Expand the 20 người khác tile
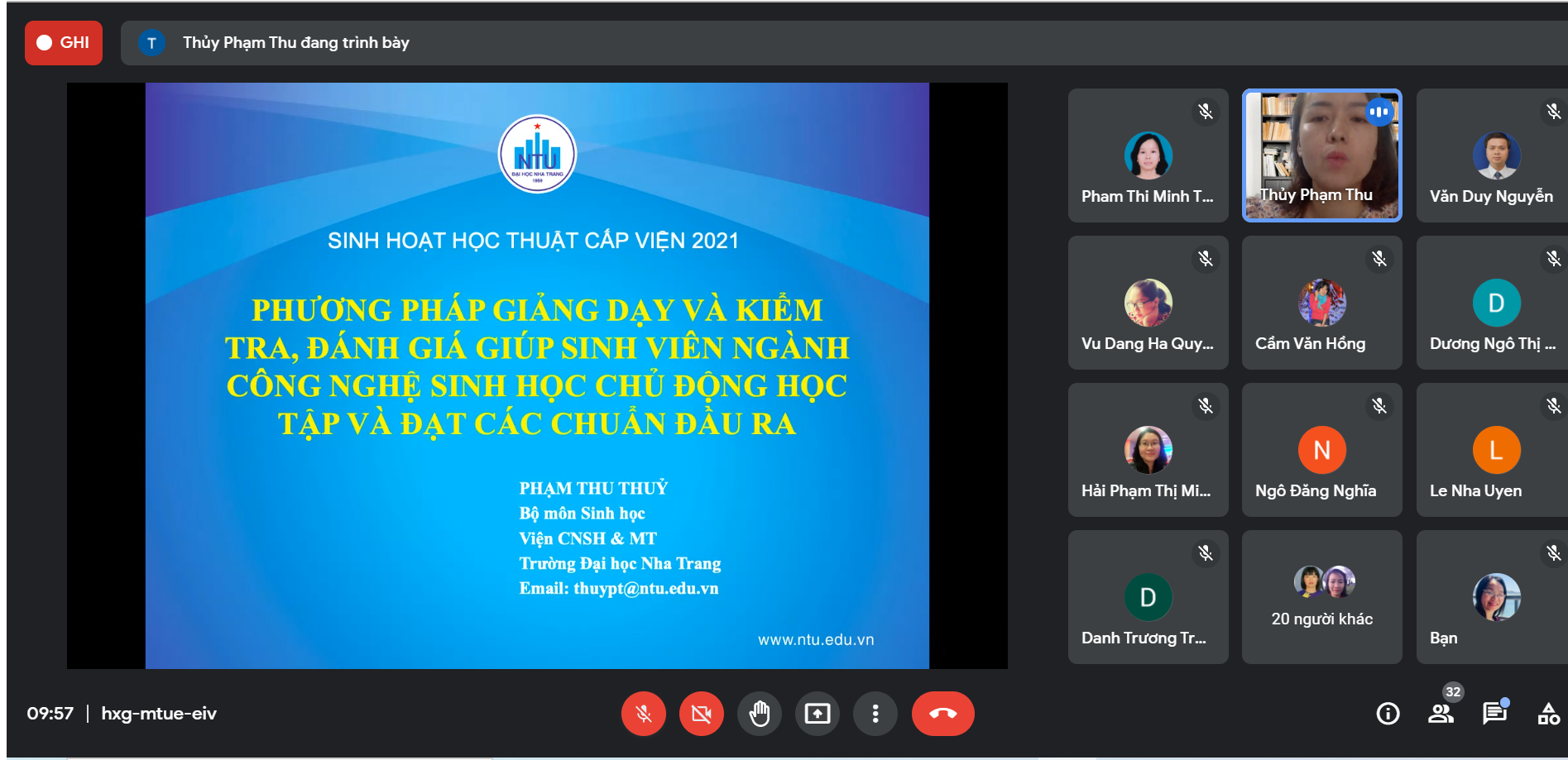Viewport: 1568px width, 760px height. pyautogui.click(x=1321, y=597)
